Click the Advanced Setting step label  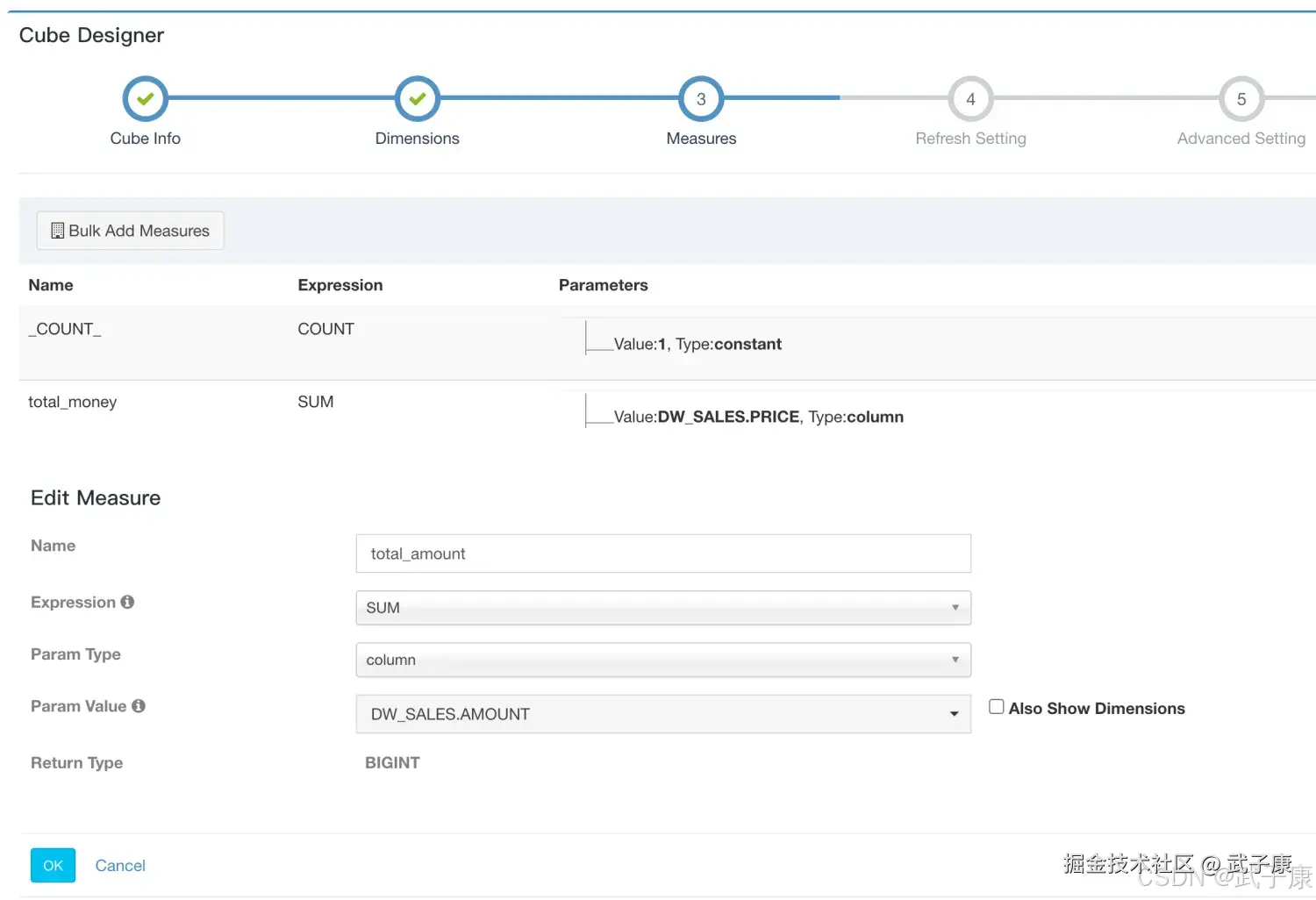pyautogui.click(x=1241, y=139)
